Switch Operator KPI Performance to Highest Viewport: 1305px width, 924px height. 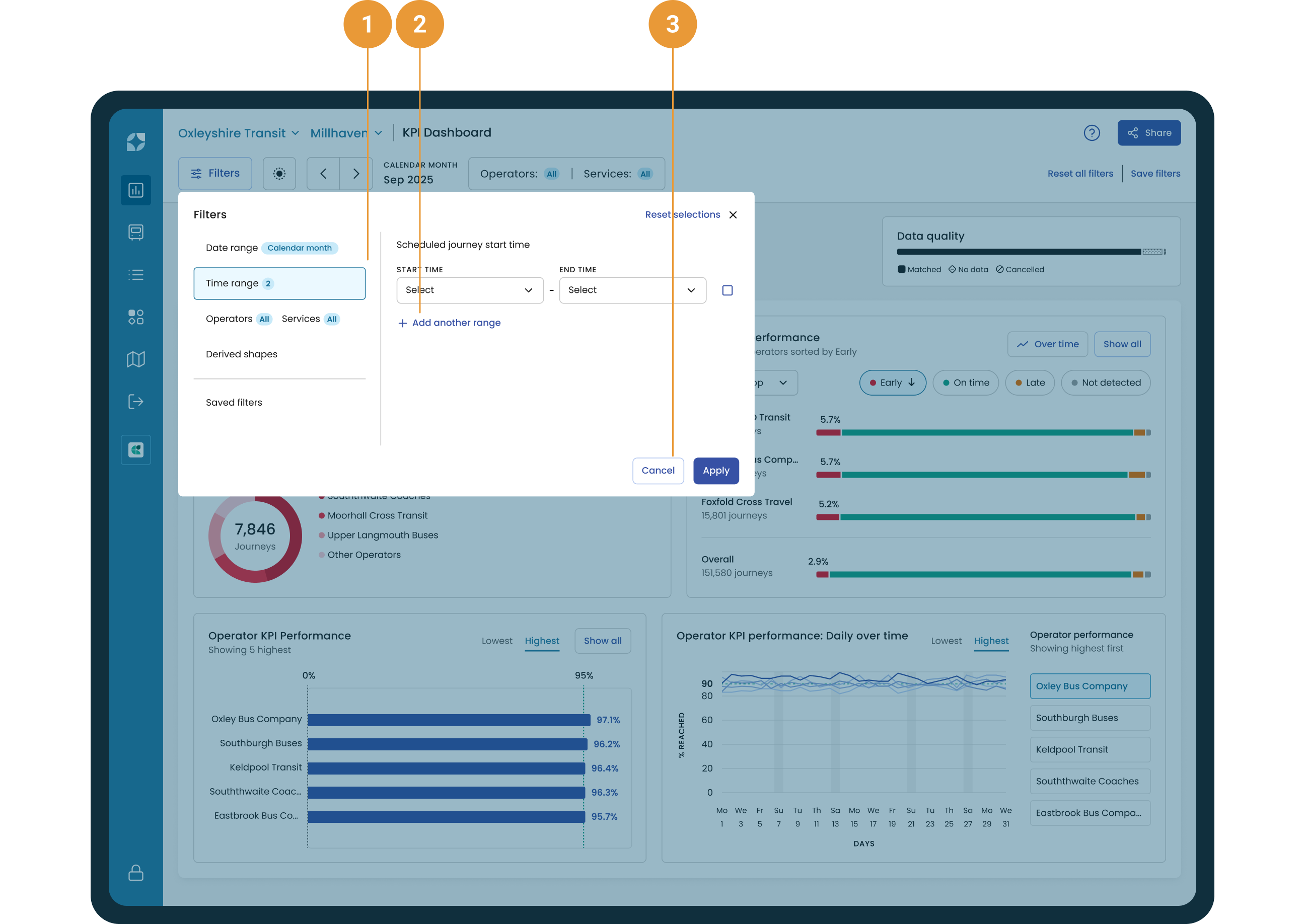coord(542,641)
